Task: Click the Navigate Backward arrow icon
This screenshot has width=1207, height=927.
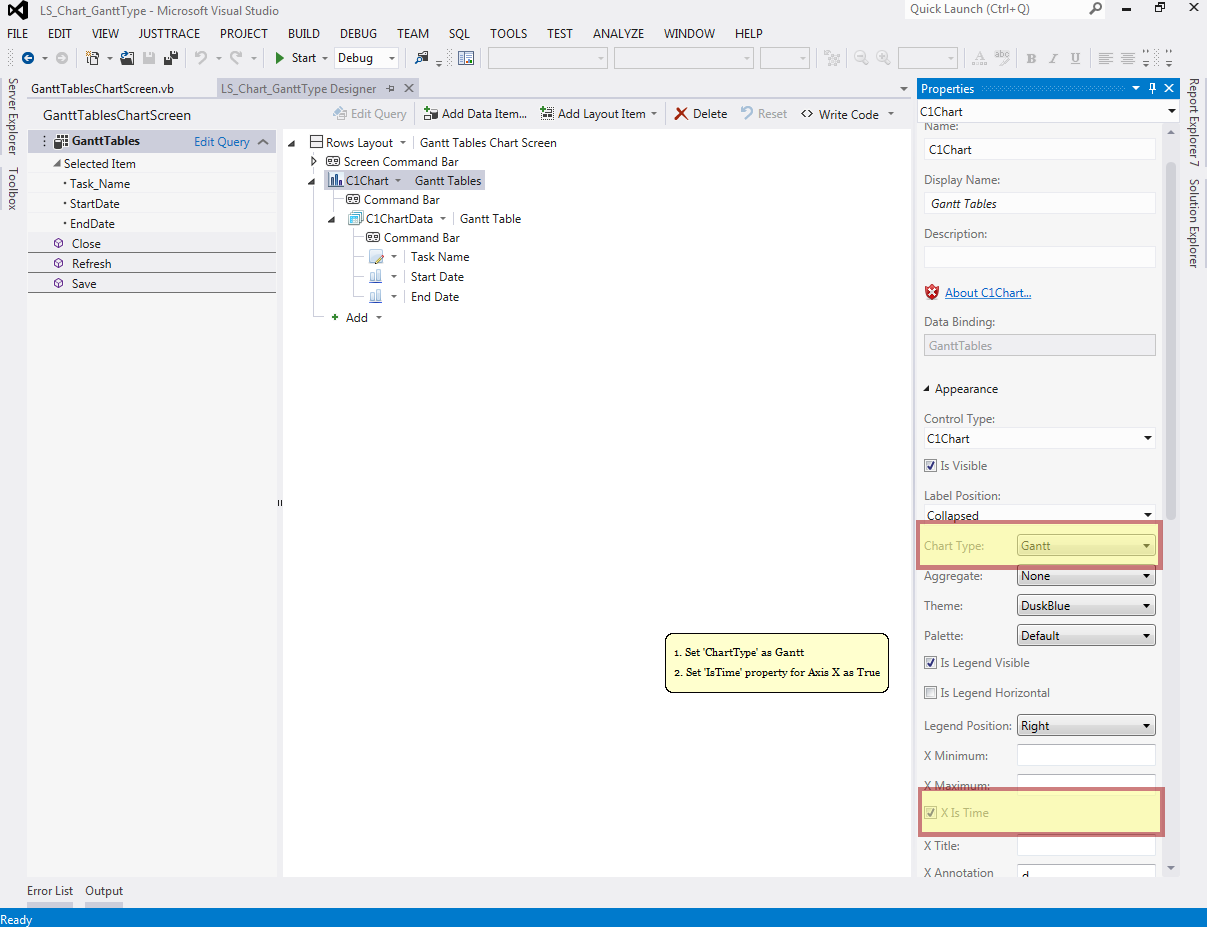Action: pyautogui.click(x=28, y=58)
